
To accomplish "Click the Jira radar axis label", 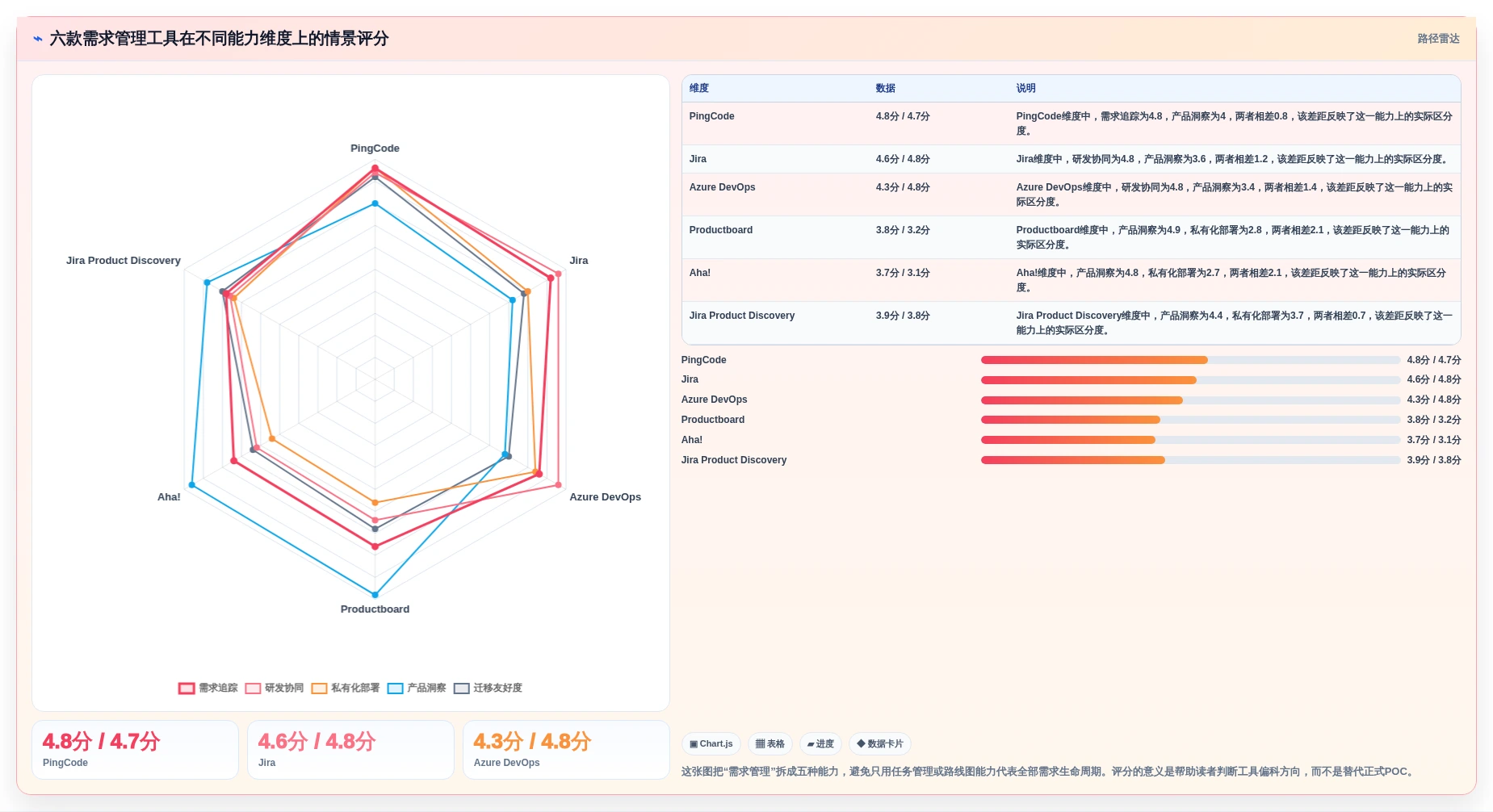I will pos(579,261).
